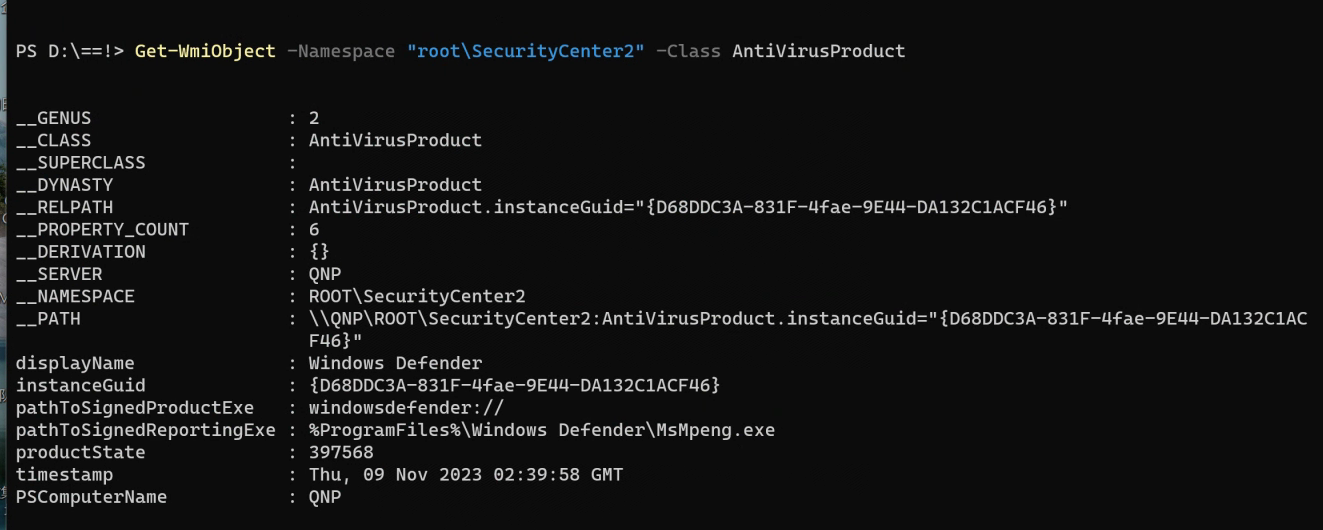This screenshot has height=530, width=1323.
Task: Click the instanceGuid property GUID value
Action: coord(514,385)
